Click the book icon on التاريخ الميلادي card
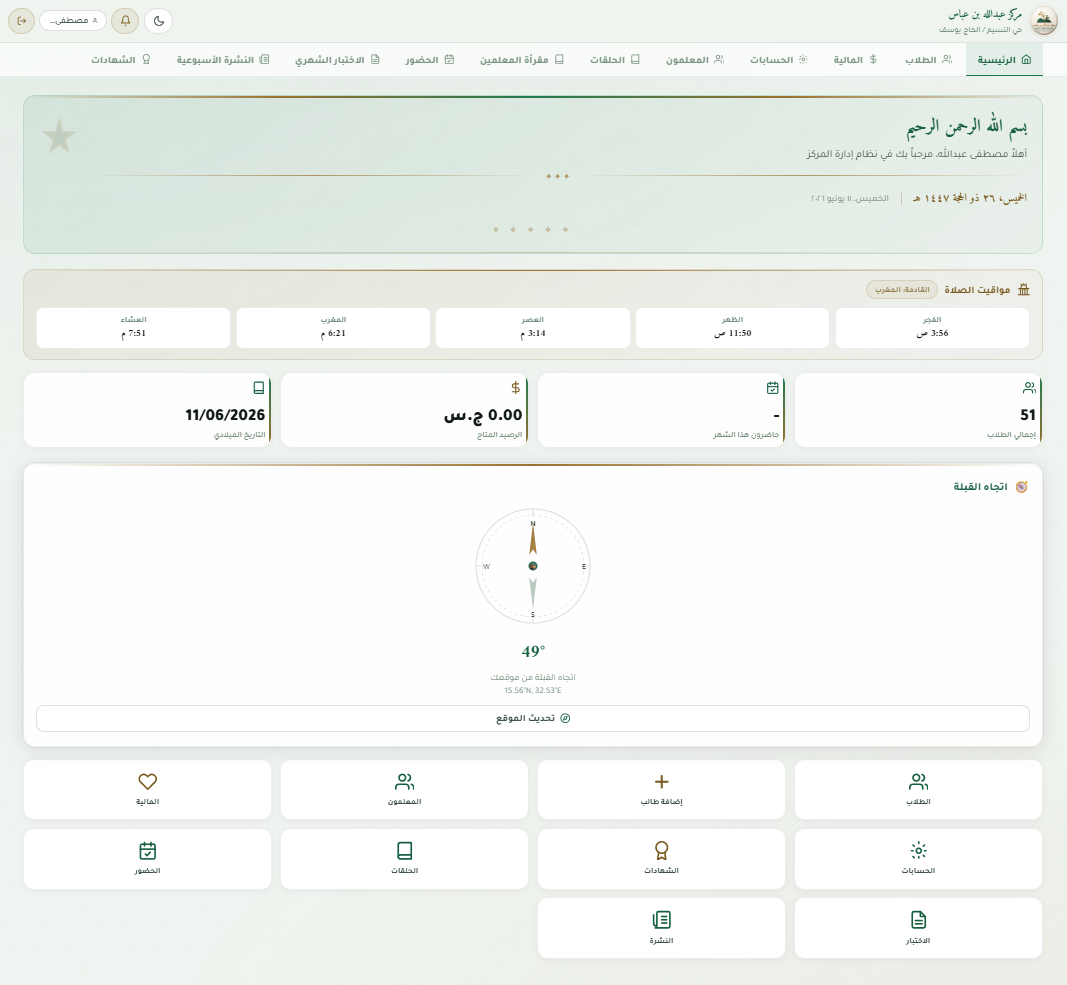 coord(259,388)
